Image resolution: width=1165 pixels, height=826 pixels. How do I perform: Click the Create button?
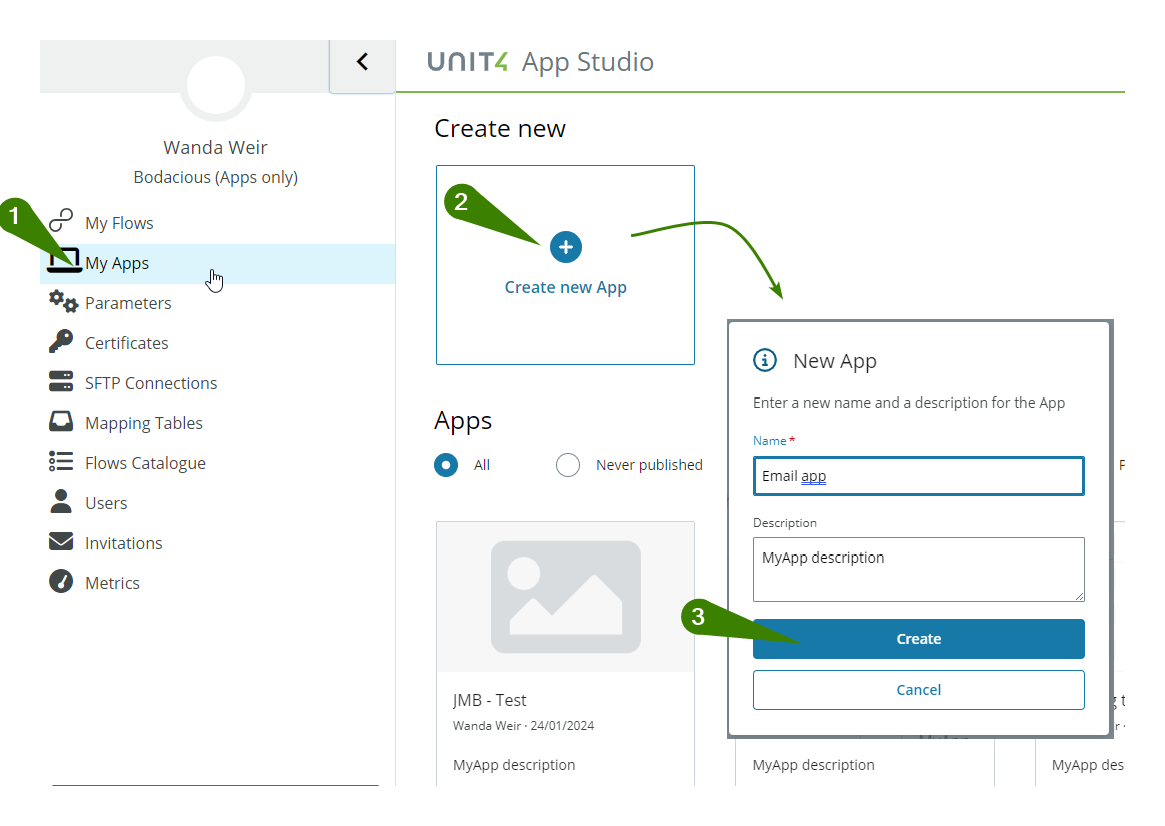918,639
